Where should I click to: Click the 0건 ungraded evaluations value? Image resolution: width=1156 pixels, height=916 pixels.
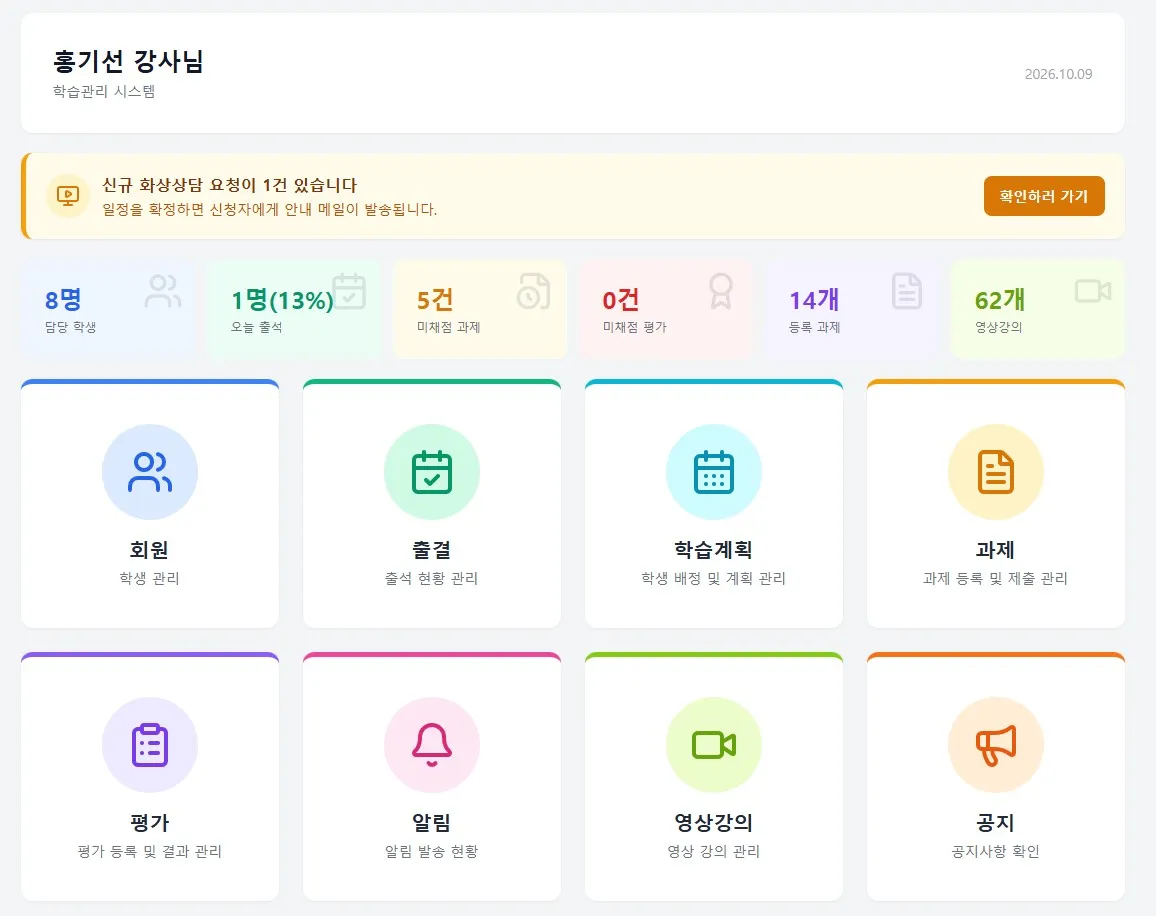tap(621, 300)
